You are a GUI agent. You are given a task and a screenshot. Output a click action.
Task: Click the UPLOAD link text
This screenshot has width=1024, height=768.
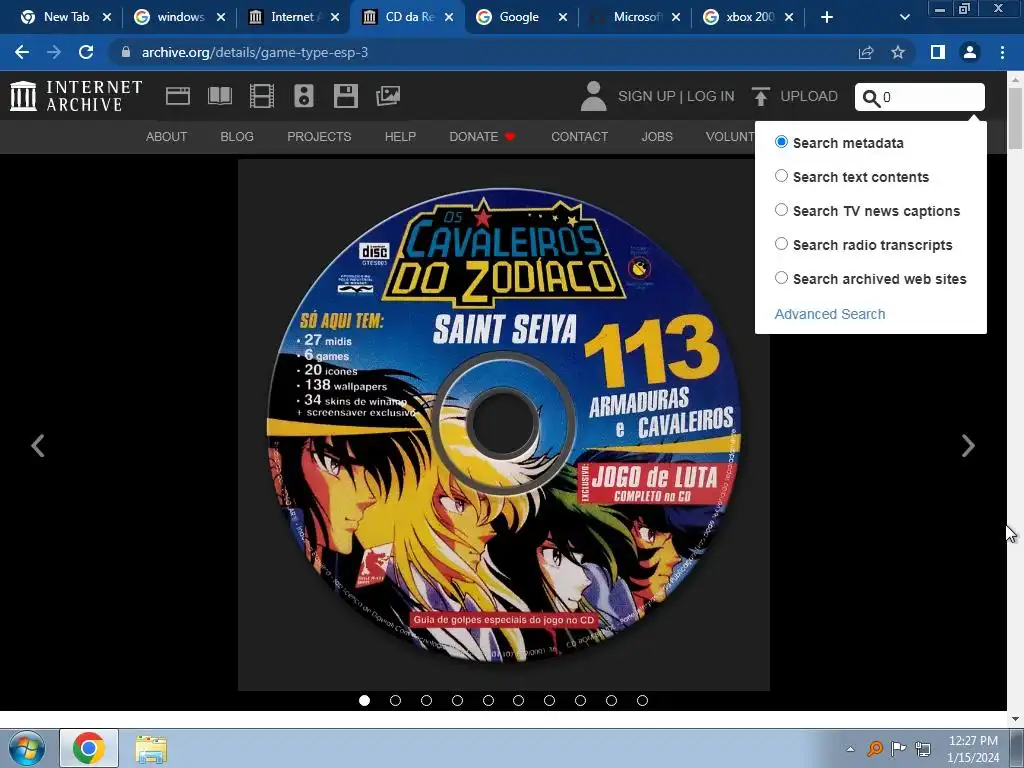pyautogui.click(x=809, y=96)
